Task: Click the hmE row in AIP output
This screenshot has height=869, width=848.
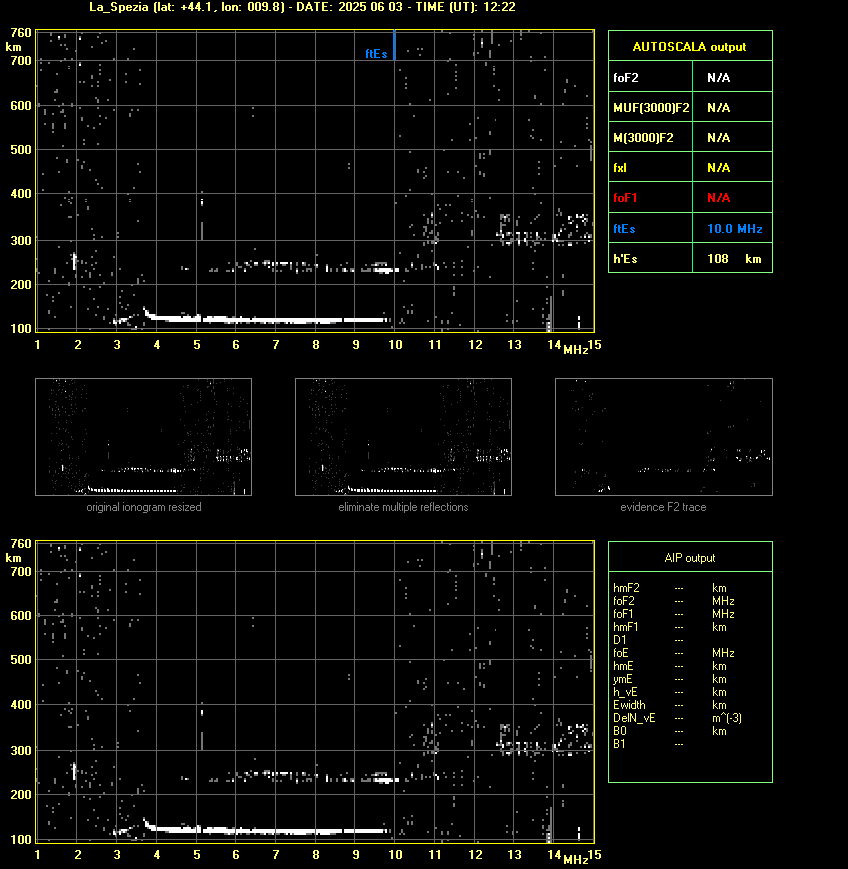Action: click(670, 666)
